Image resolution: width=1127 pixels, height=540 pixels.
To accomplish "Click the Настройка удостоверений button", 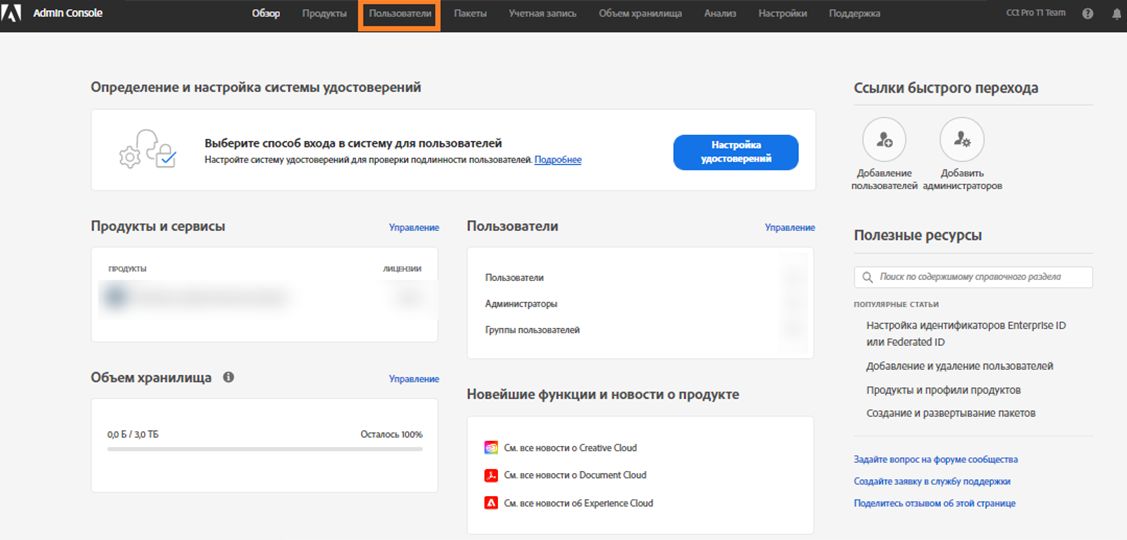I will click(x=735, y=152).
